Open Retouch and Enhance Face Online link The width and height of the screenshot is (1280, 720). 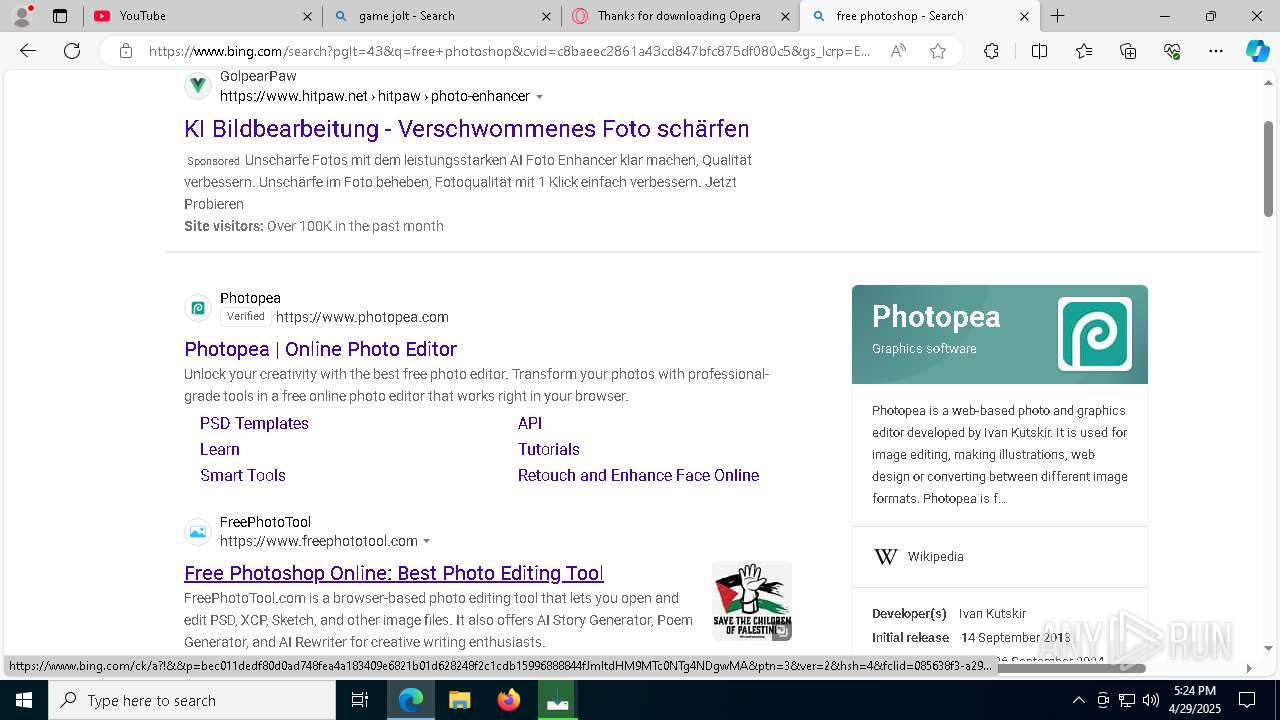tap(638, 475)
